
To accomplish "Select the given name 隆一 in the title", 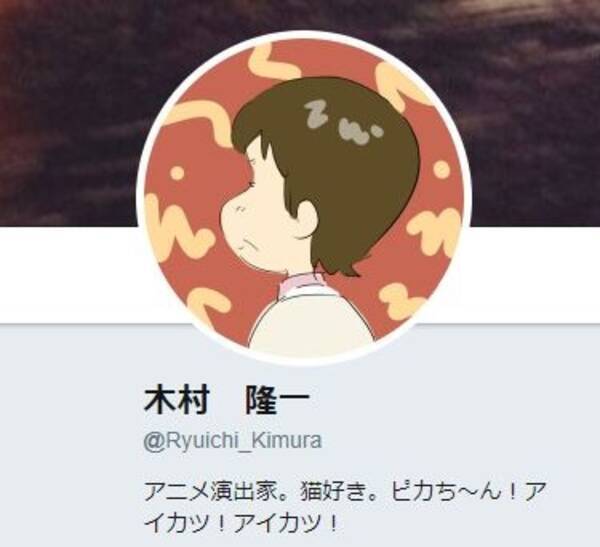I will 277,400.
